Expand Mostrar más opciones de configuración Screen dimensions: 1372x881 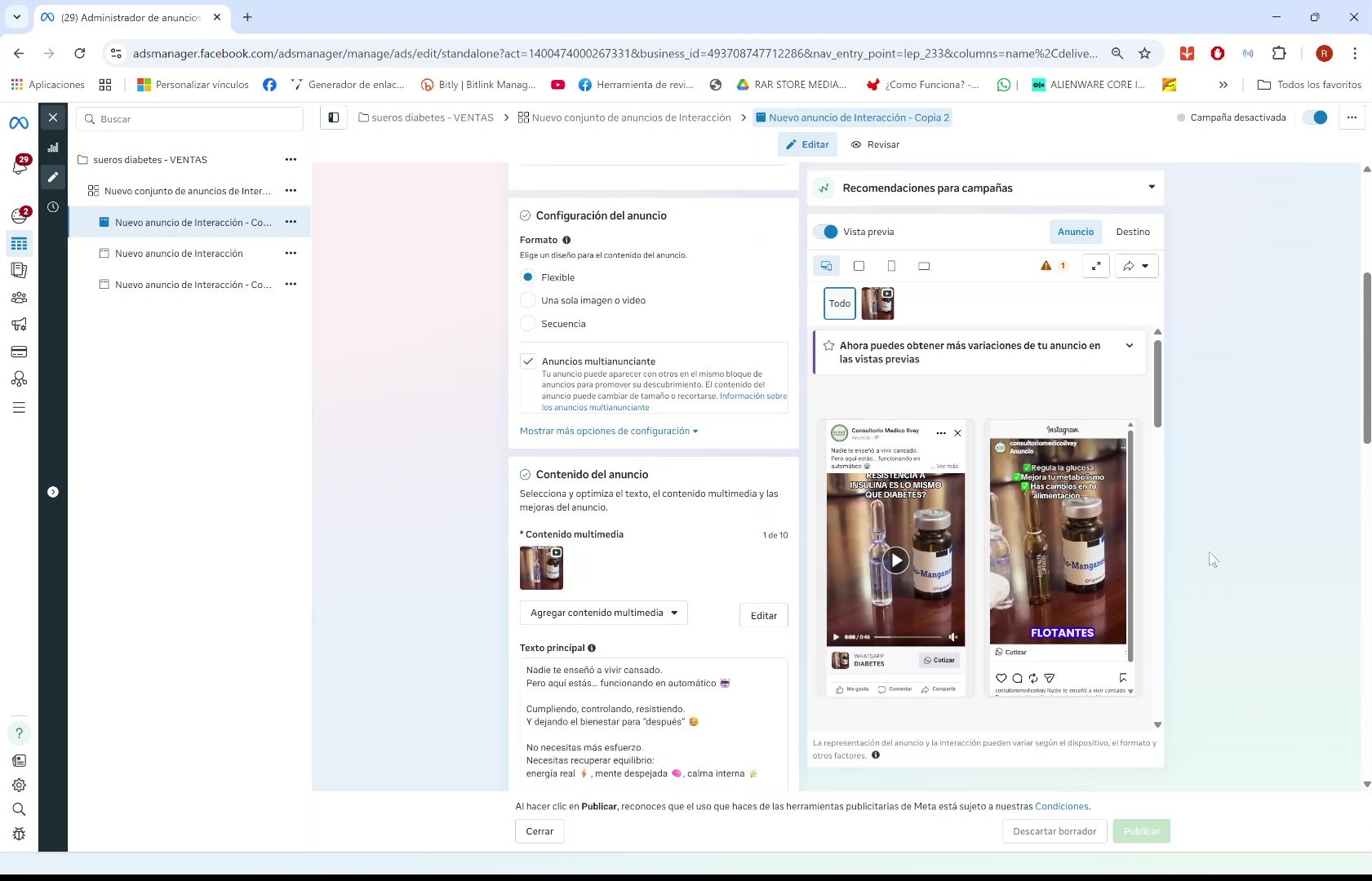[x=608, y=431]
